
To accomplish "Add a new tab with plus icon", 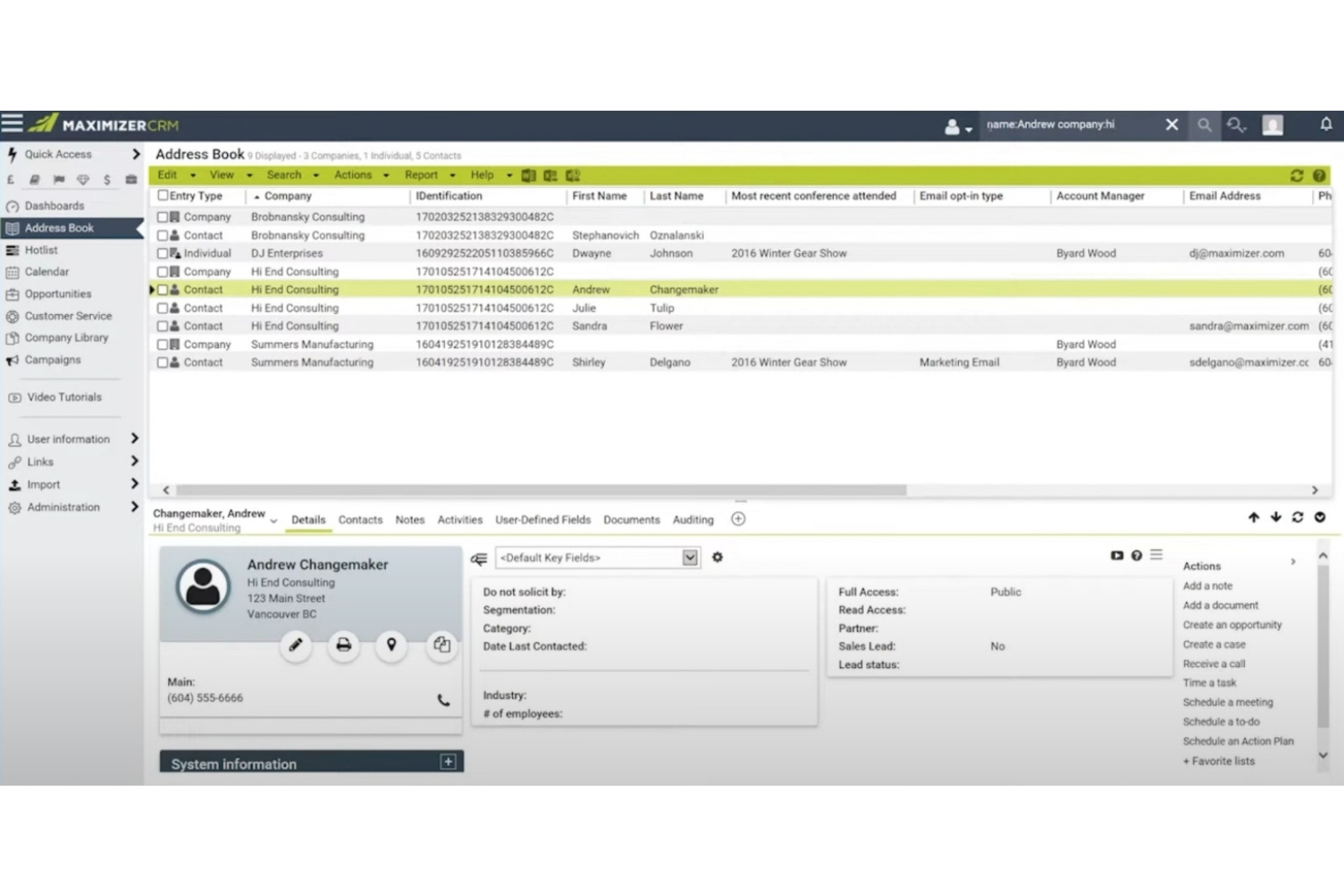I will [738, 519].
